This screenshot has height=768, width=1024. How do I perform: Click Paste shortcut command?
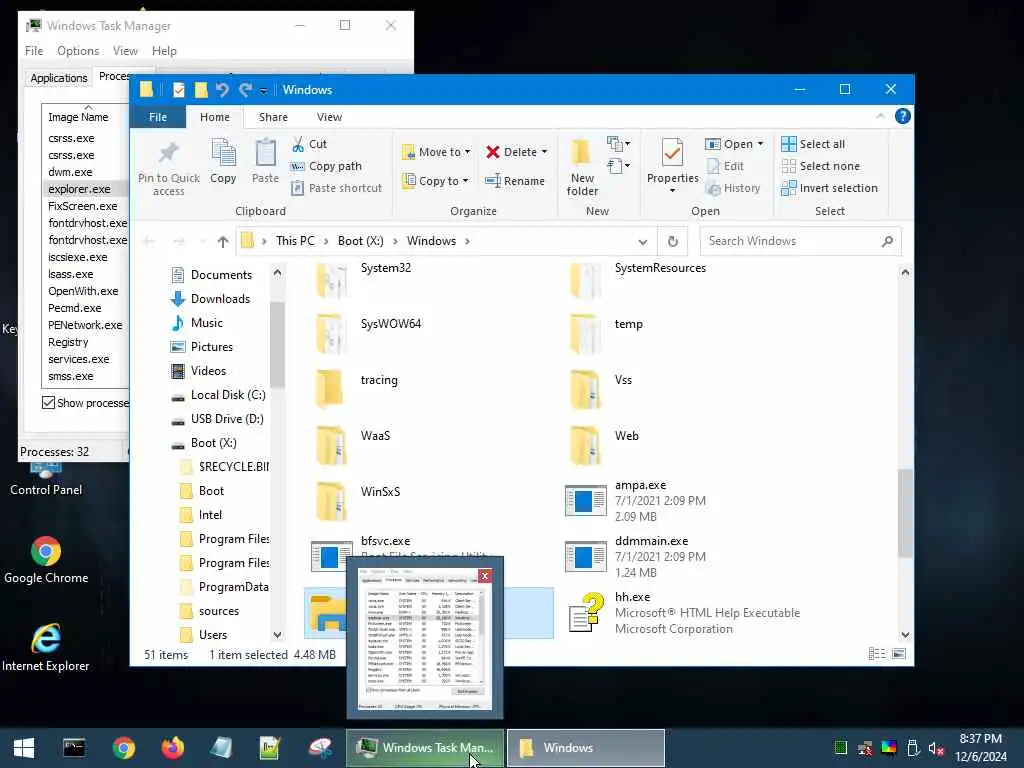pyautogui.click(x=336, y=188)
